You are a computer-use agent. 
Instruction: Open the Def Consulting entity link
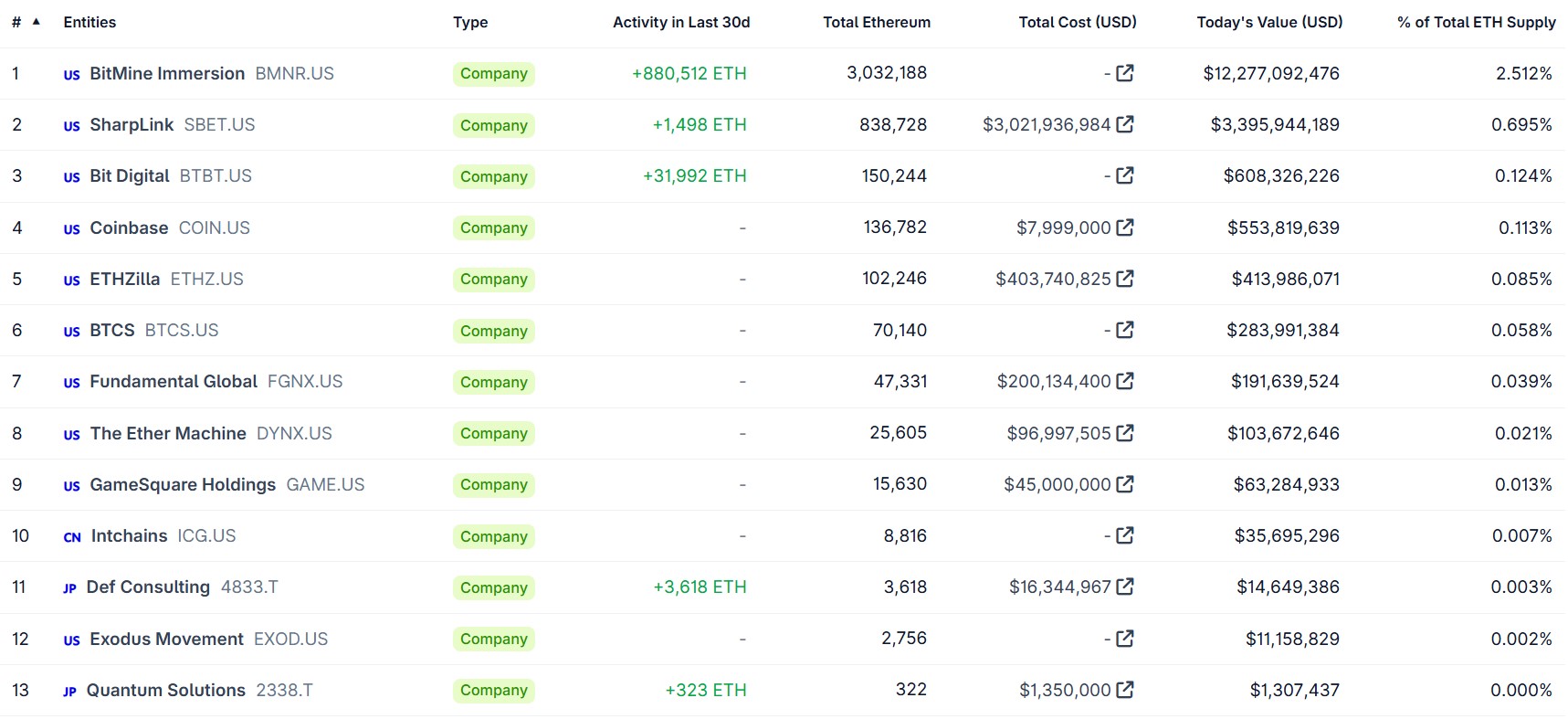(148, 587)
